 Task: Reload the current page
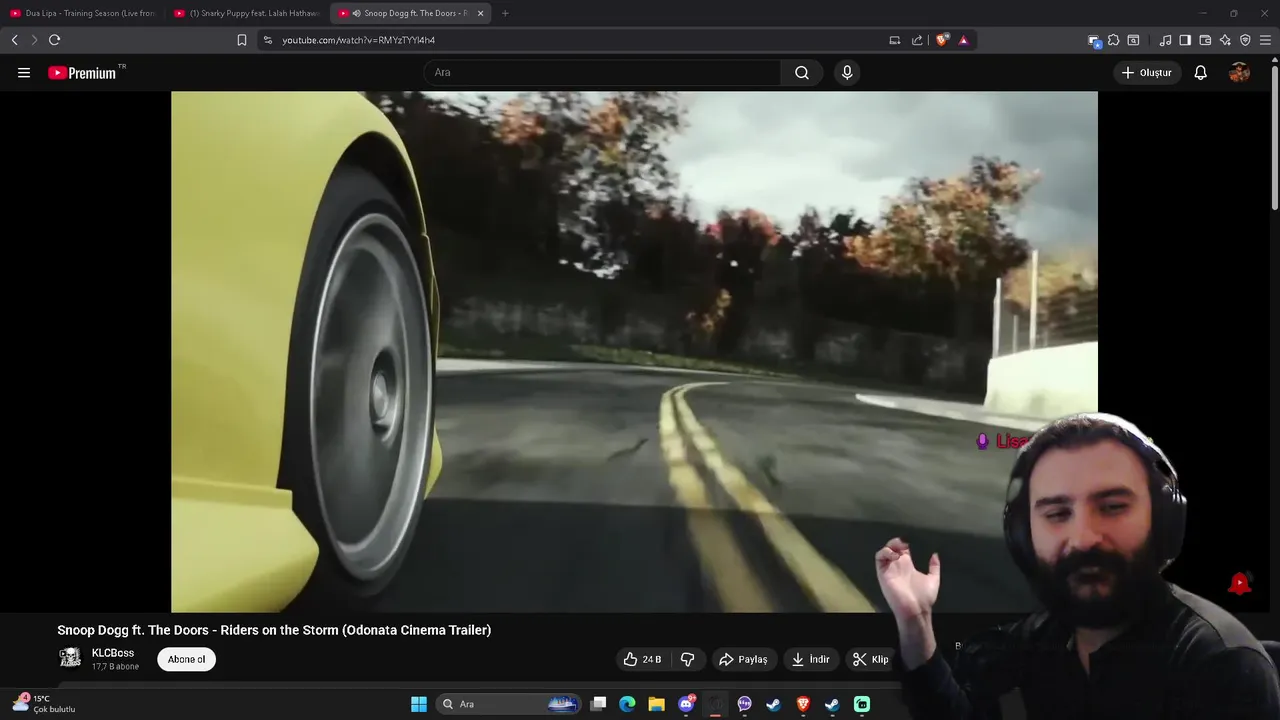(x=54, y=40)
